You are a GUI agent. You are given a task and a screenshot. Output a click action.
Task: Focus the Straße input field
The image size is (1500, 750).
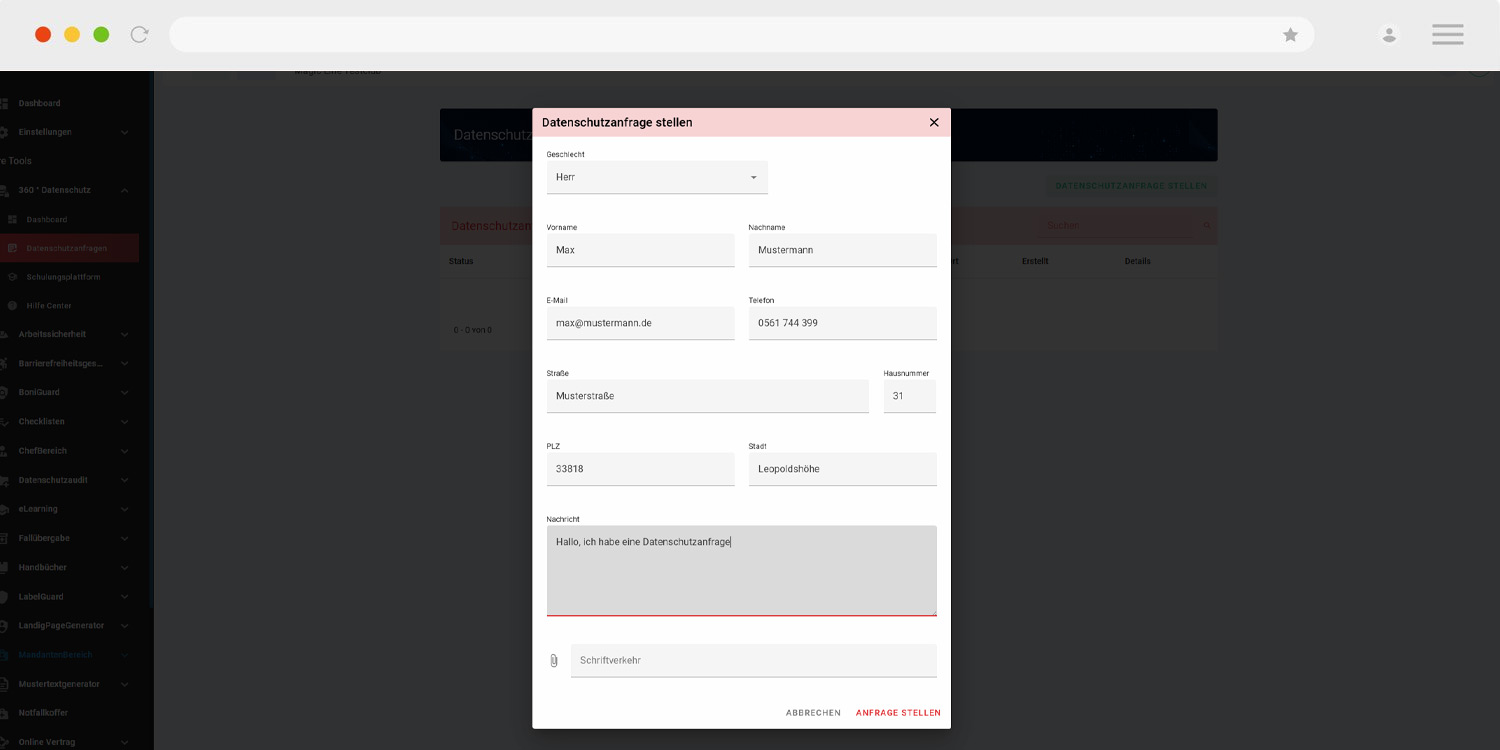pos(707,396)
